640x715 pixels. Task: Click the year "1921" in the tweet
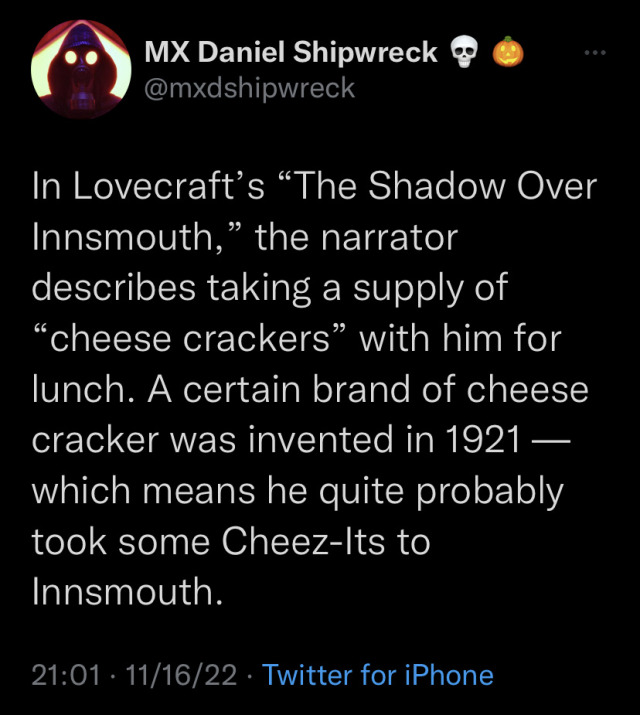(x=485, y=440)
